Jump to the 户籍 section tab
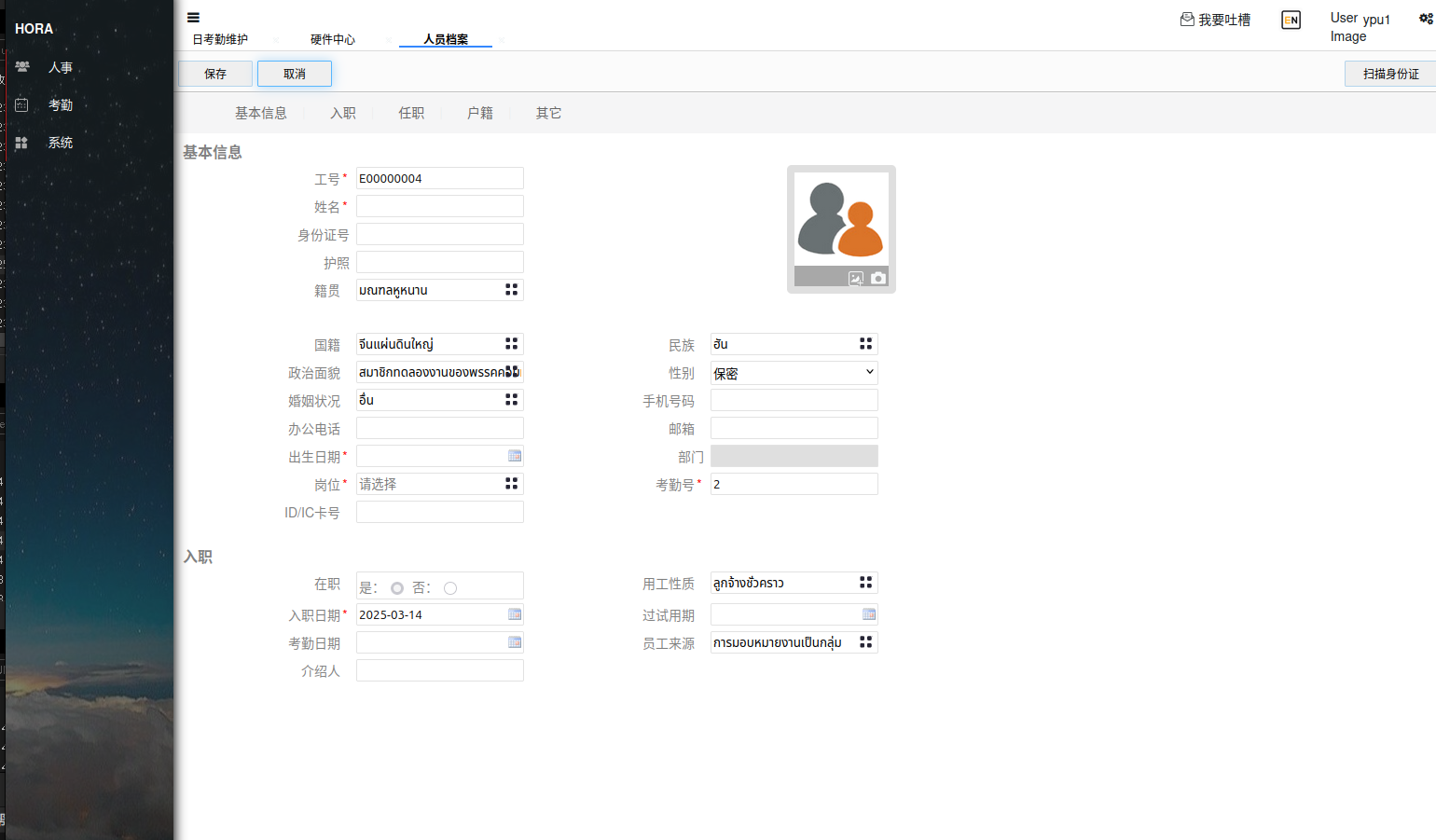The height and width of the screenshot is (840, 1436). (x=480, y=113)
